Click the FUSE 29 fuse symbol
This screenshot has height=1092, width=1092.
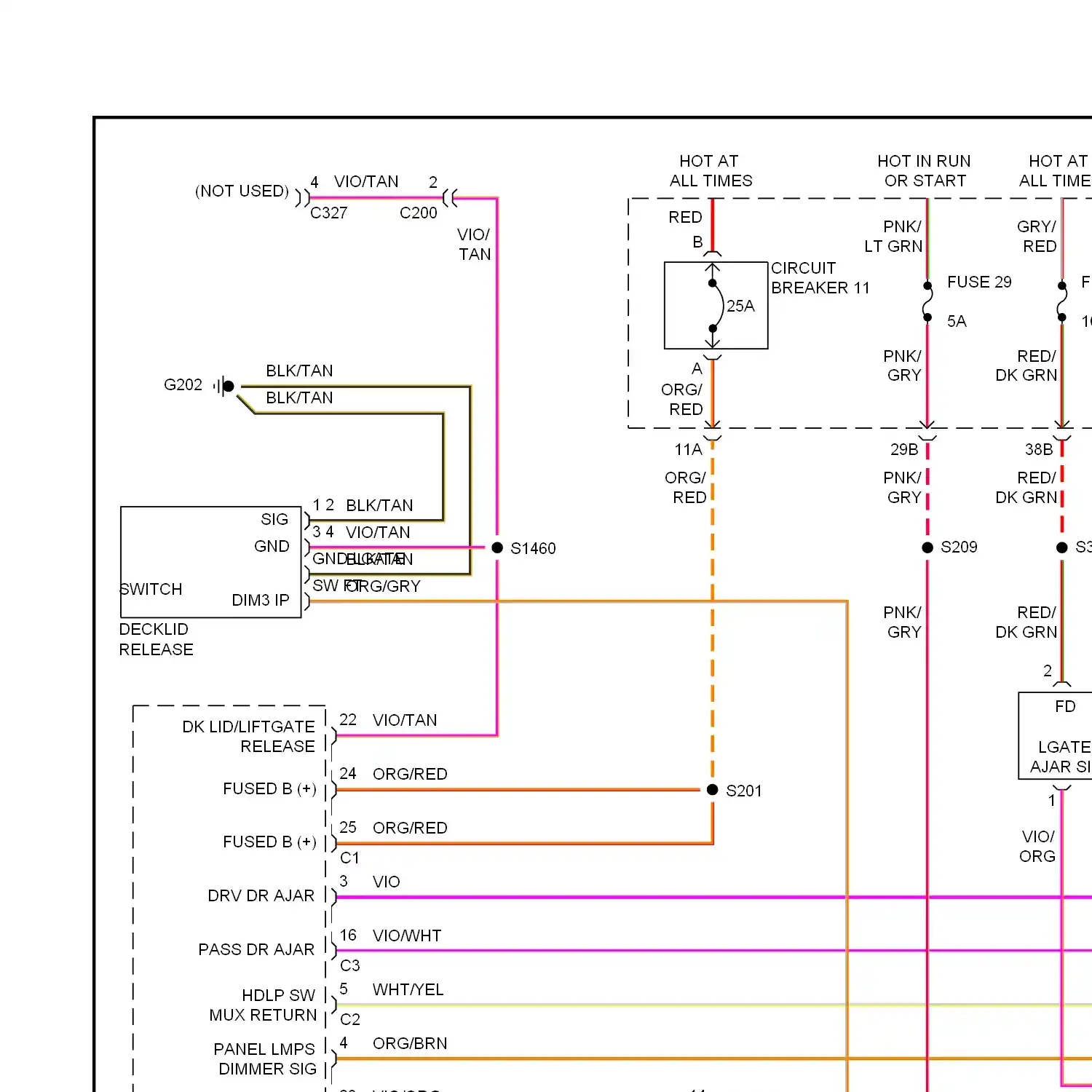tap(927, 301)
